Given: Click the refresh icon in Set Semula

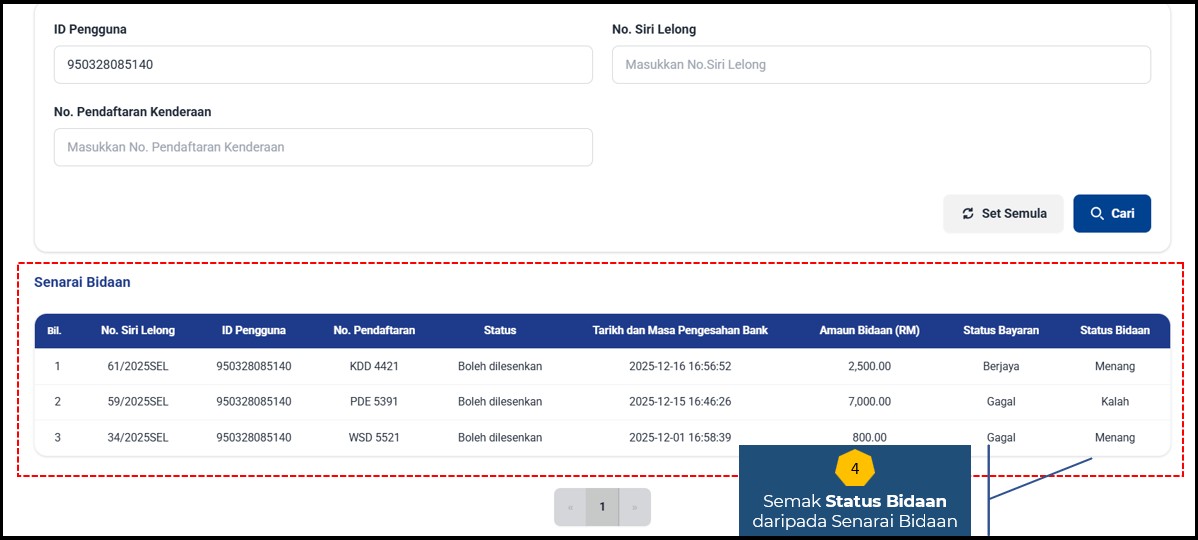Looking at the screenshot, I should [967, 214].
